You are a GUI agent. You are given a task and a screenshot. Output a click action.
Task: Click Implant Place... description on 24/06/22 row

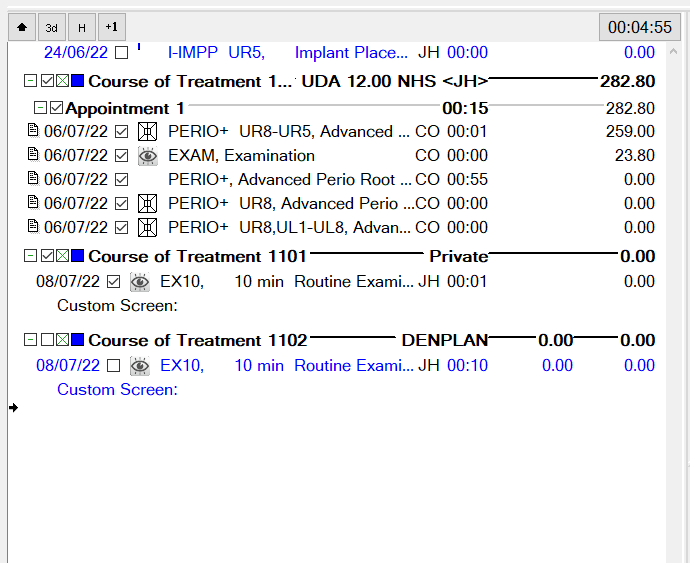tap(351, 53)
